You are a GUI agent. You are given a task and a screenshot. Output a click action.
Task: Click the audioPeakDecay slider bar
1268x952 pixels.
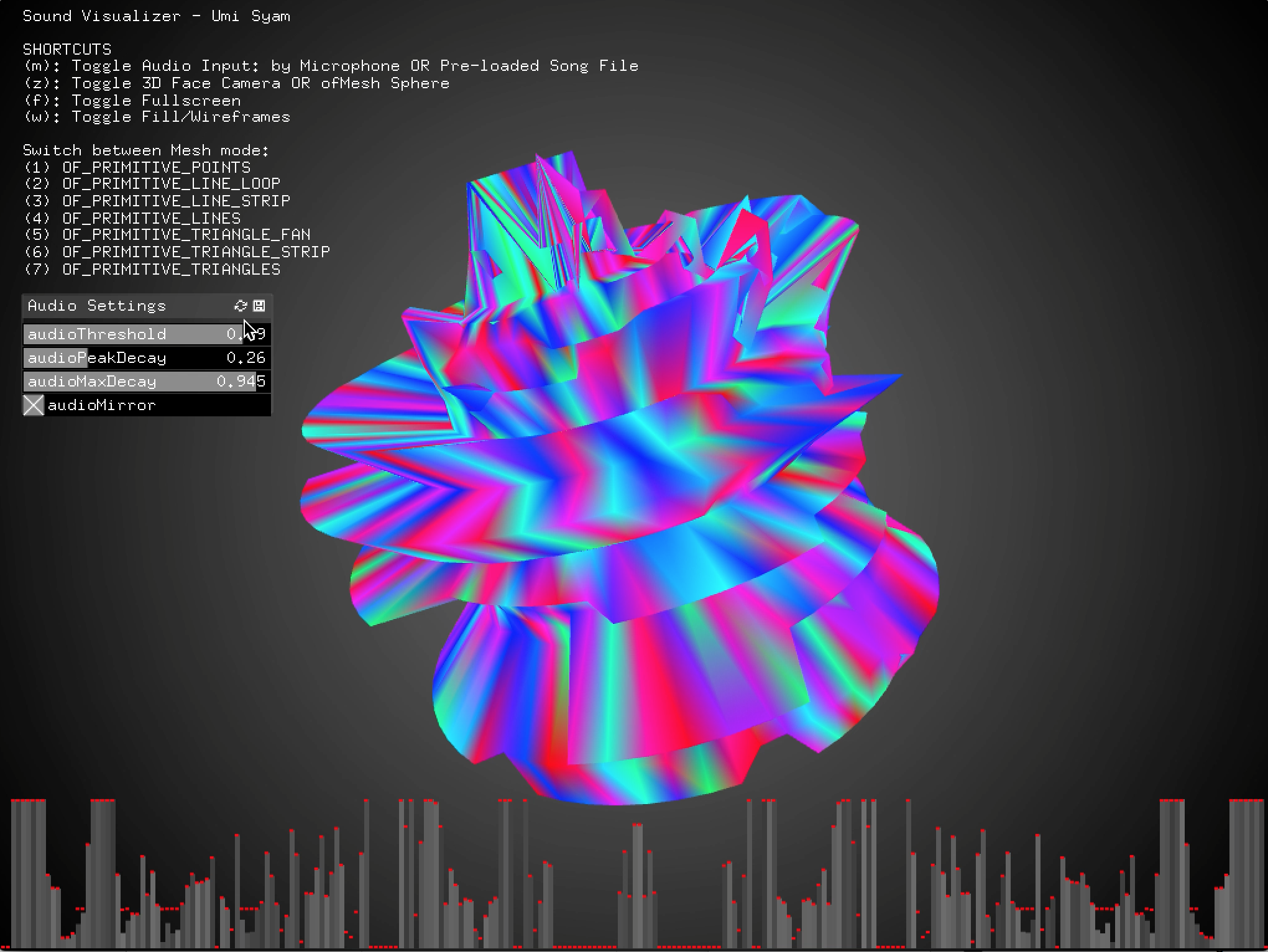[147, 358]
